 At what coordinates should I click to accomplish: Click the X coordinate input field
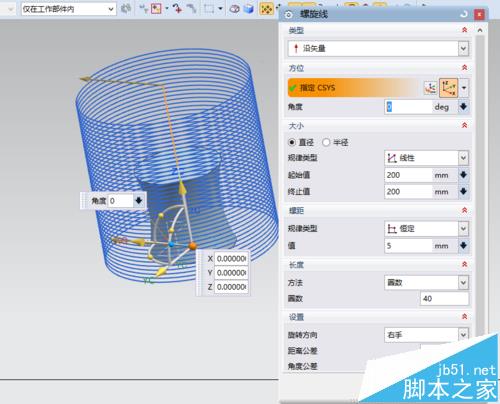pyautogui.click(x=231, y=259)
